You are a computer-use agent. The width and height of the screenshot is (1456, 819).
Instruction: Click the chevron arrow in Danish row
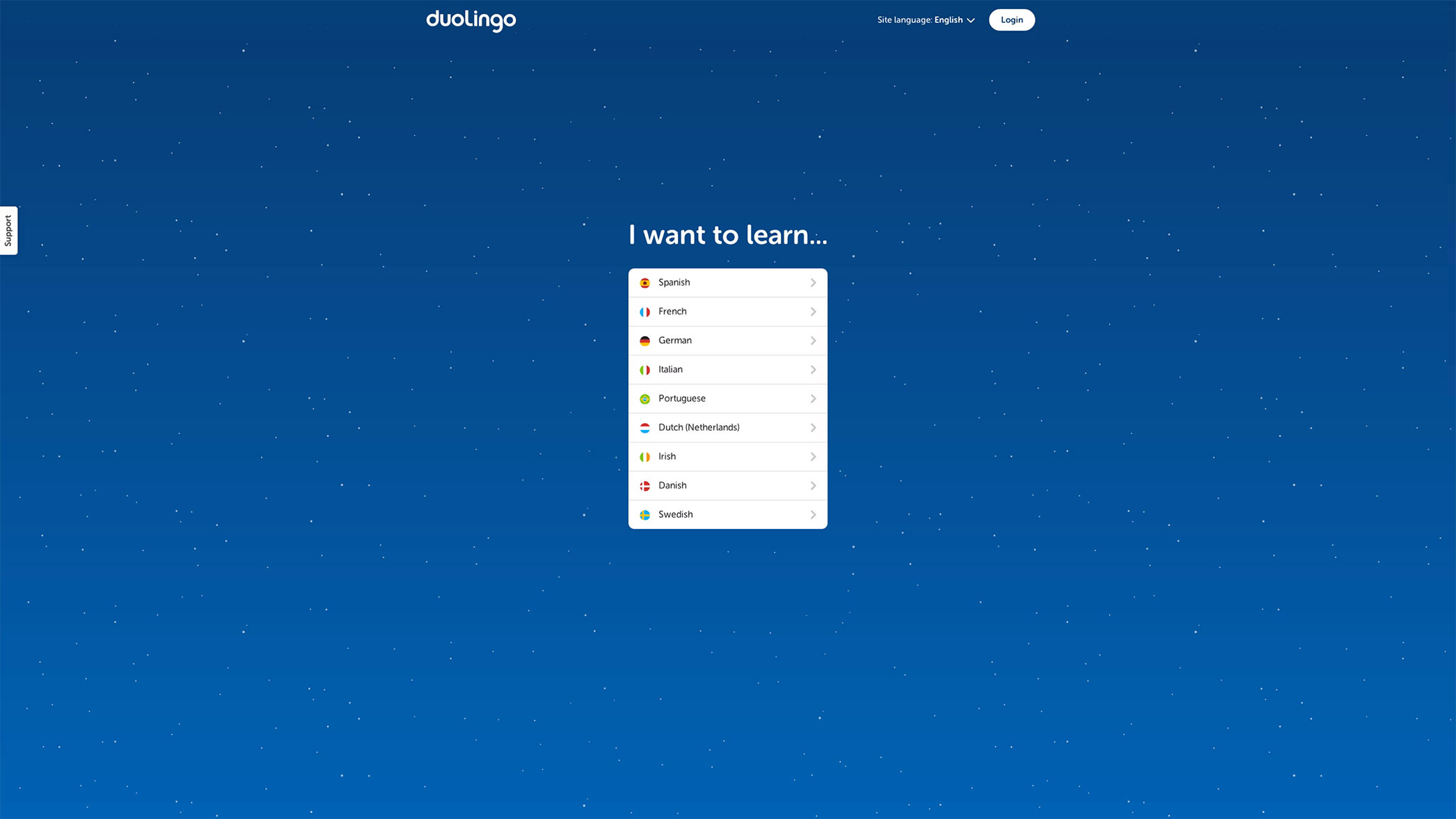pyautogui.click(x=813, y=486)
